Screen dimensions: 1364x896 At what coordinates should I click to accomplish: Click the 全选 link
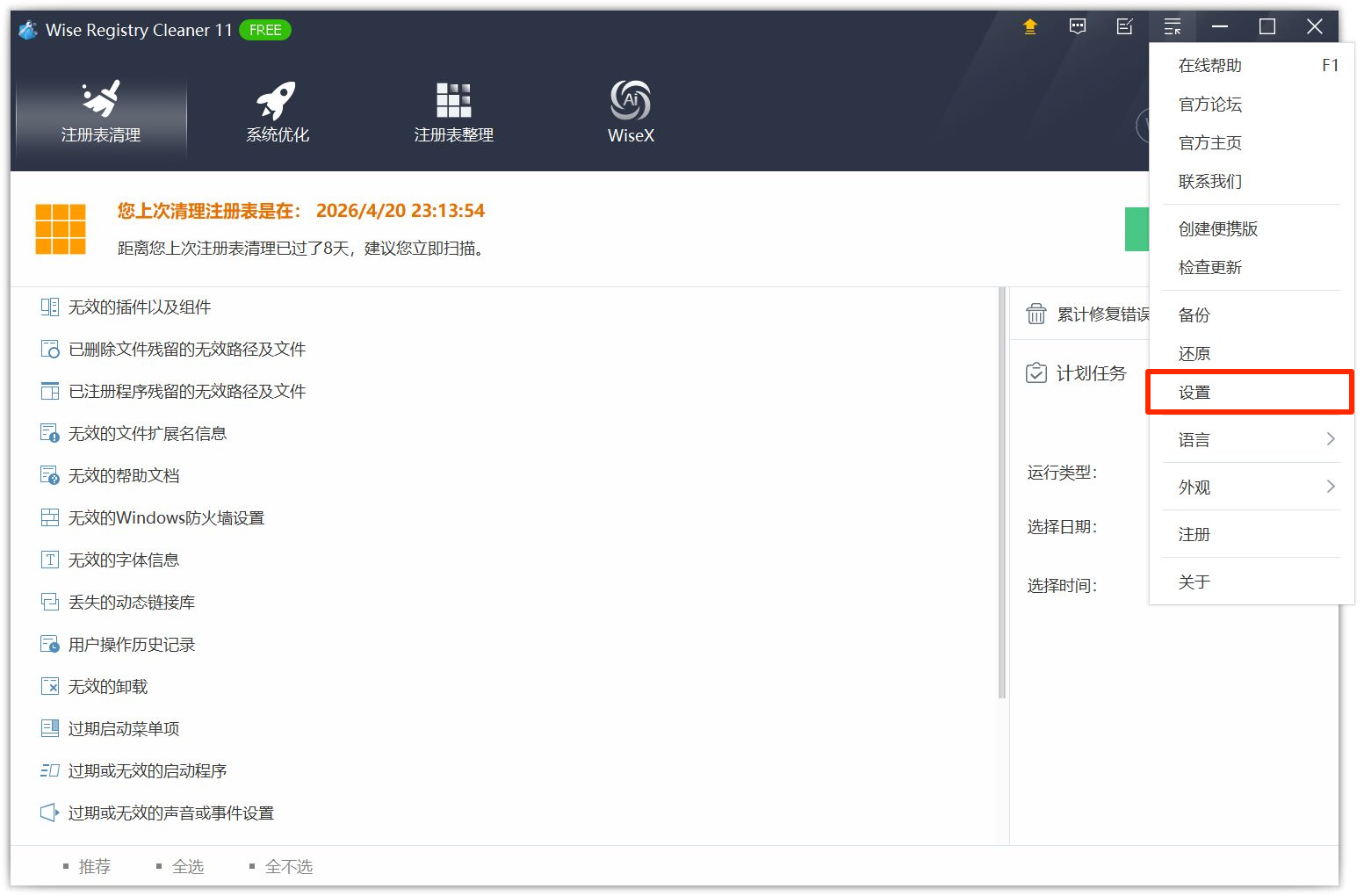coord(187,867)
